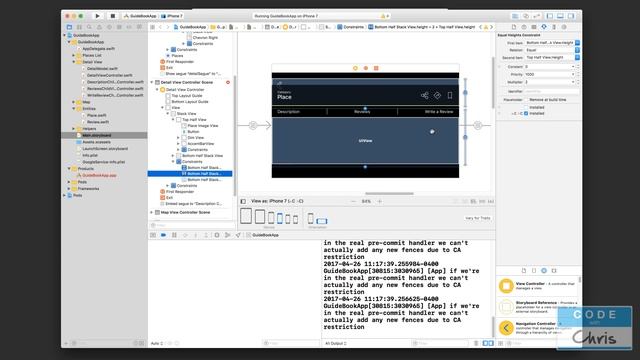Open the First Item dropdown
The height and width of the screenshot is (360, 640).
click(577, 42)
